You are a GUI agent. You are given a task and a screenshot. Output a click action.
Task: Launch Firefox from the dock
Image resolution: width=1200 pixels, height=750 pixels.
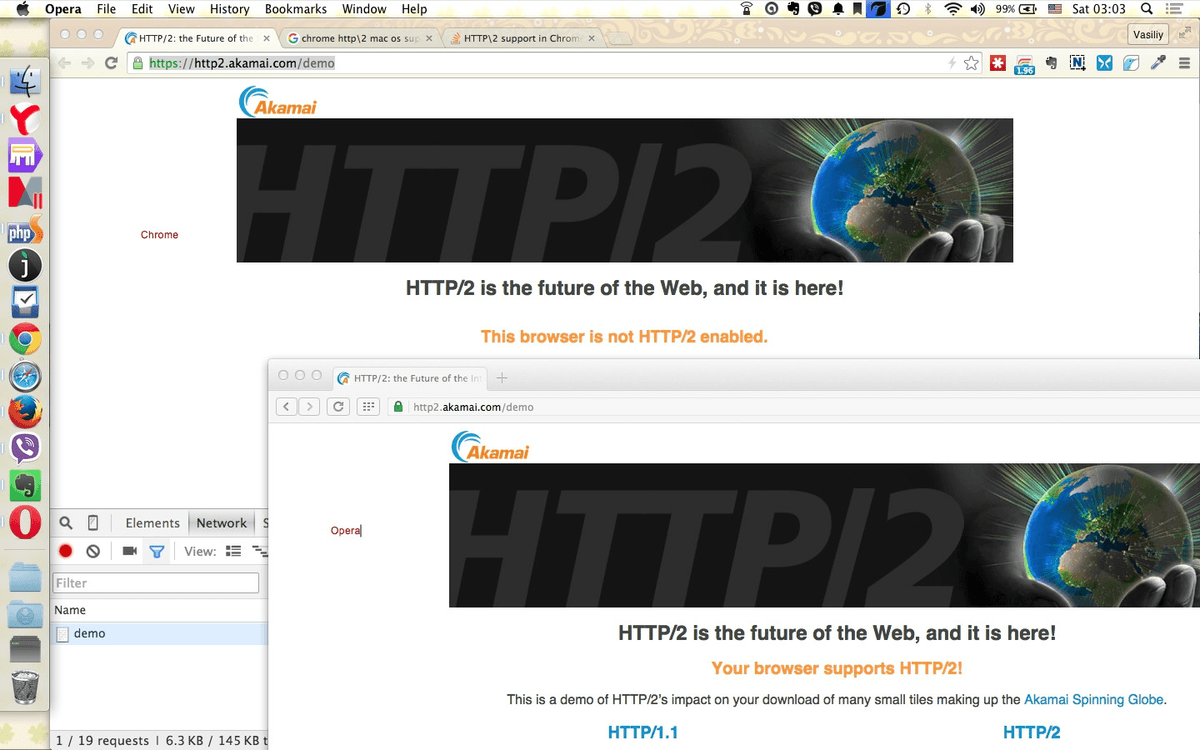[x=25, y=413]
